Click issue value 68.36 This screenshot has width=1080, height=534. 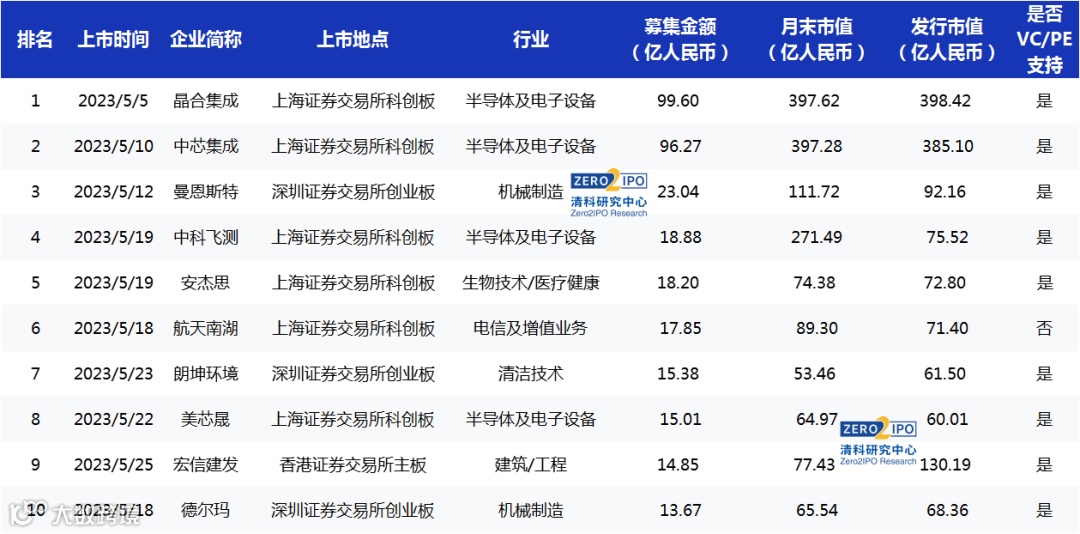(x=947, y=510)
